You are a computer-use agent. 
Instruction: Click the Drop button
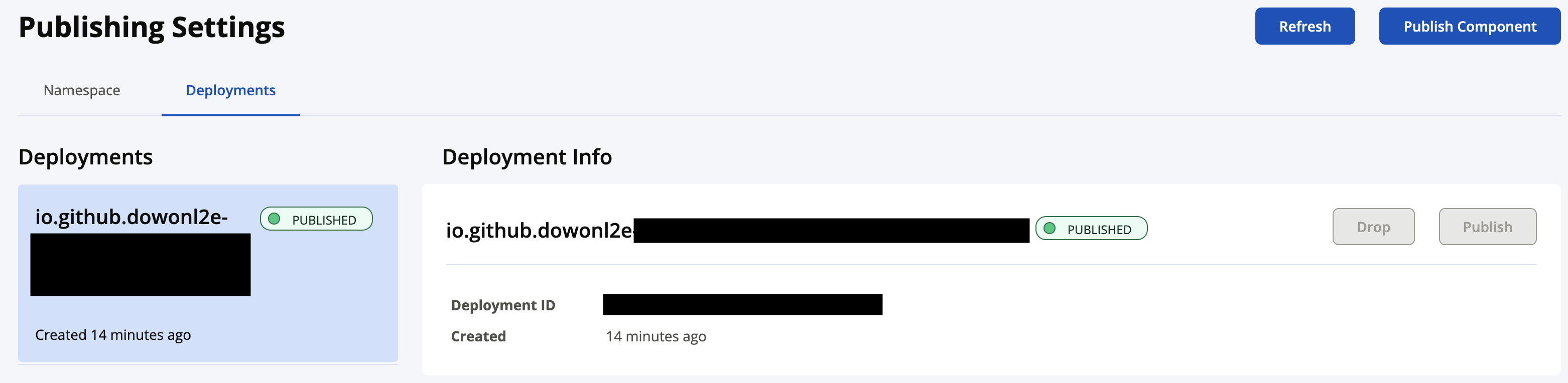(x=1373, y=227)
